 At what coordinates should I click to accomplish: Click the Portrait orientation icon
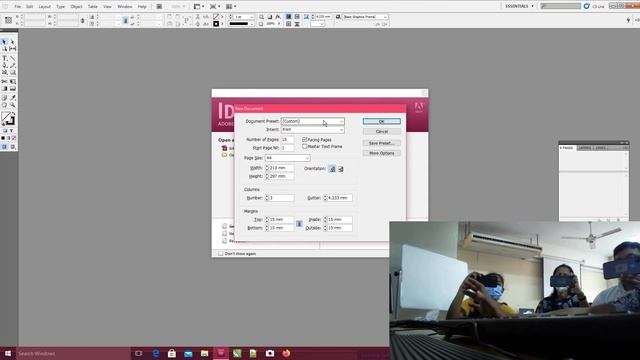332,169
